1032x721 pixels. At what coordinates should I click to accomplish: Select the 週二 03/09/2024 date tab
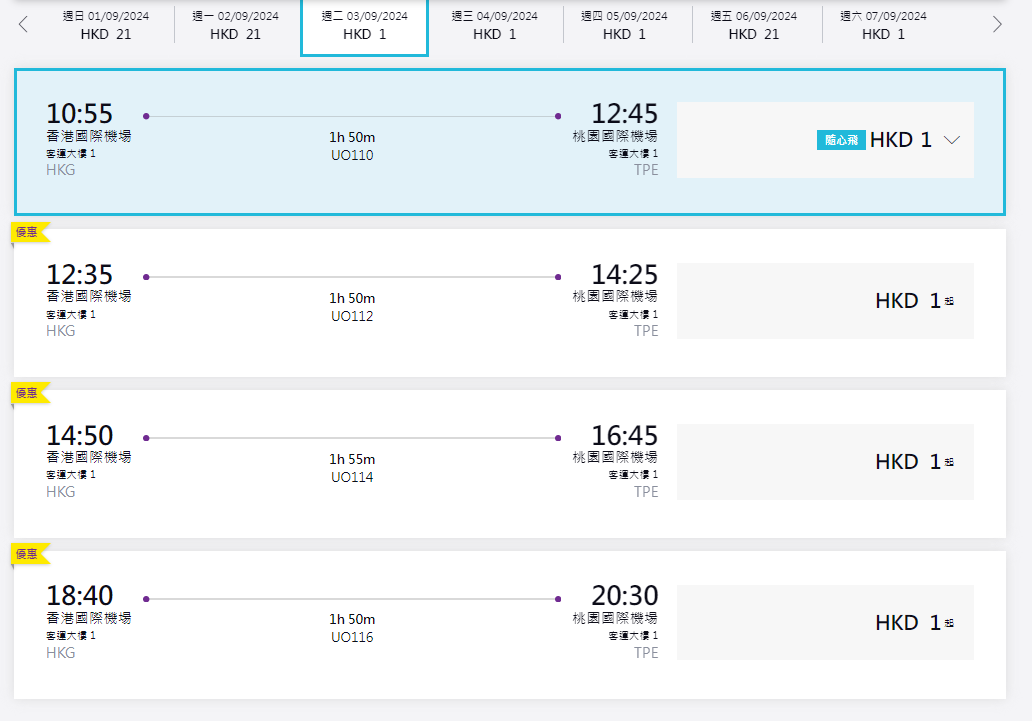click(x=365, y=25)
